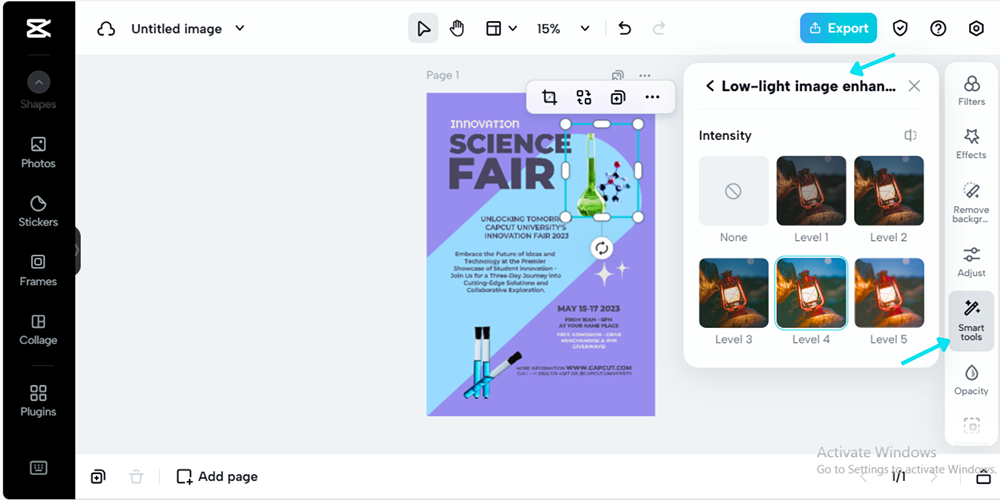Open Page 1 more options menu
The width and height of the screenshot is (1000, 500).
pos(645,75)
